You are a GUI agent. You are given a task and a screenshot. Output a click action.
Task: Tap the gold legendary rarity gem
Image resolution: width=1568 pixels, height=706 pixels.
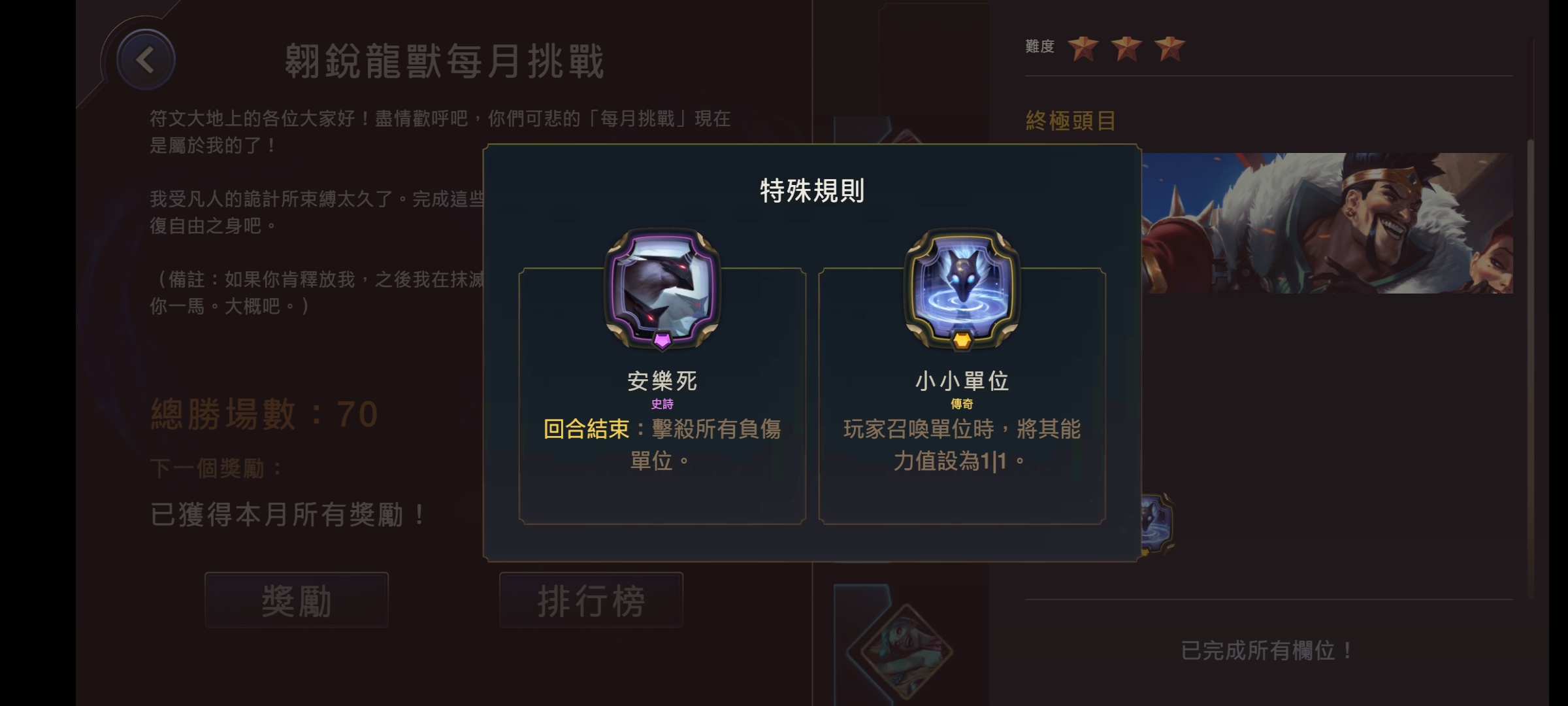coord(962,340)
